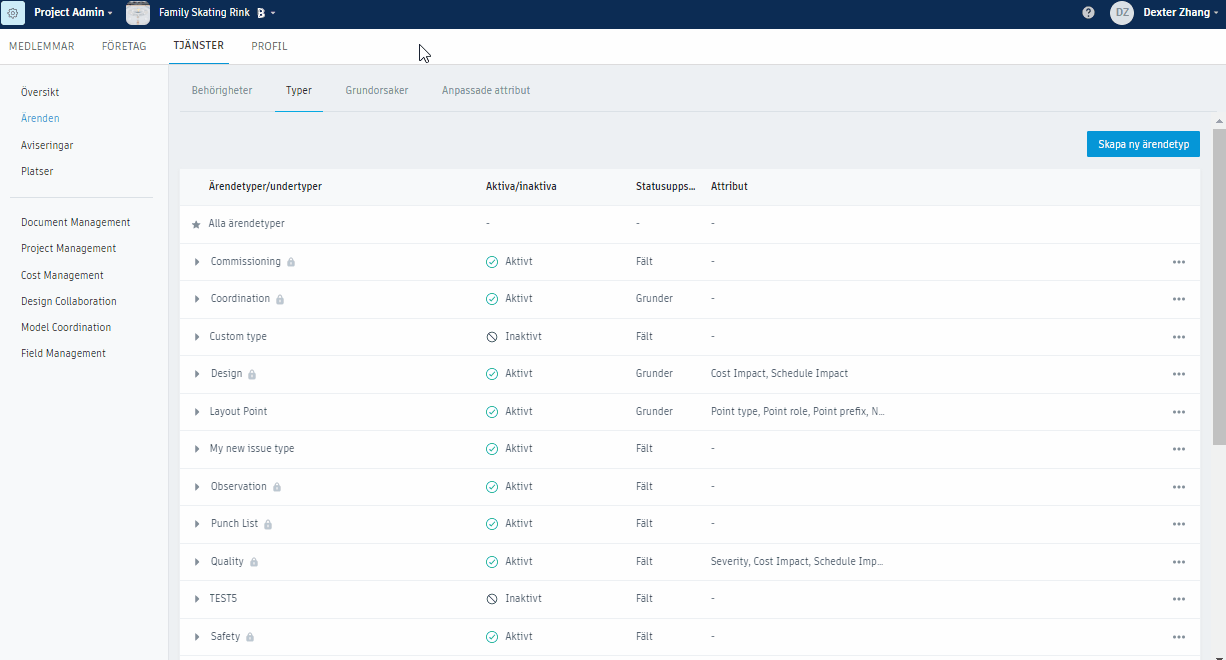Click the vertical scrollbar of the types list
Image resolution: width=1226 pixels, height=660 pixels.
tap(1219, 286)
